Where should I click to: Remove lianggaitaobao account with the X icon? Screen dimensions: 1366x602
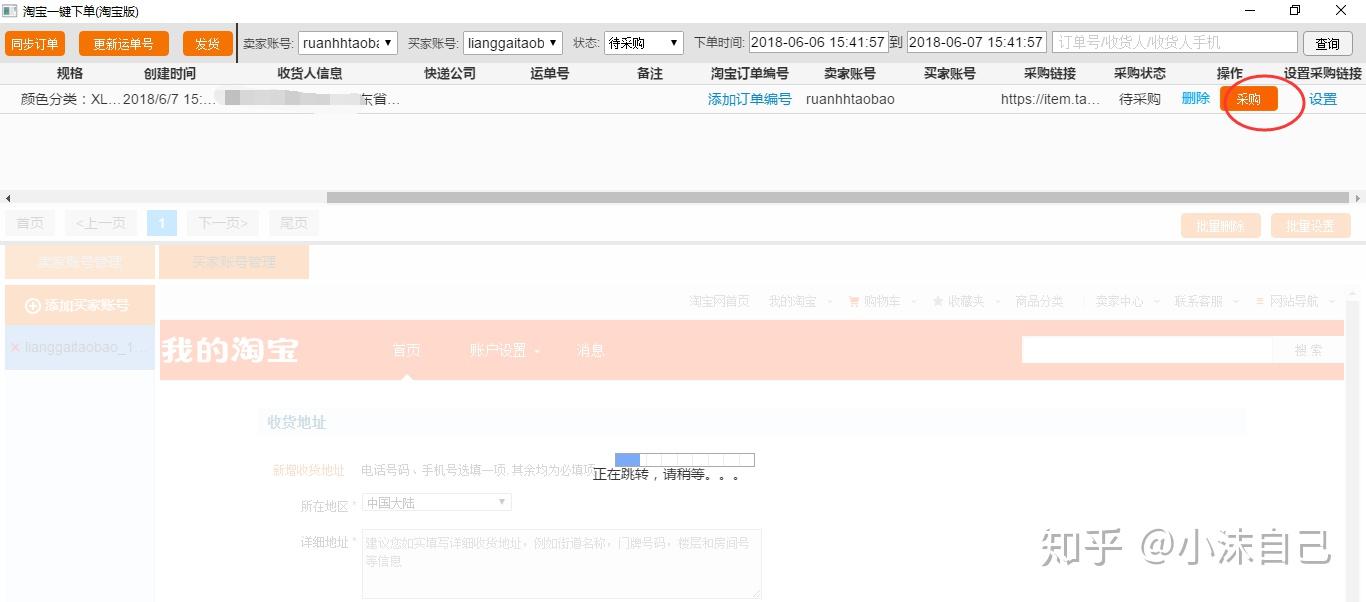tap(15, 348)
